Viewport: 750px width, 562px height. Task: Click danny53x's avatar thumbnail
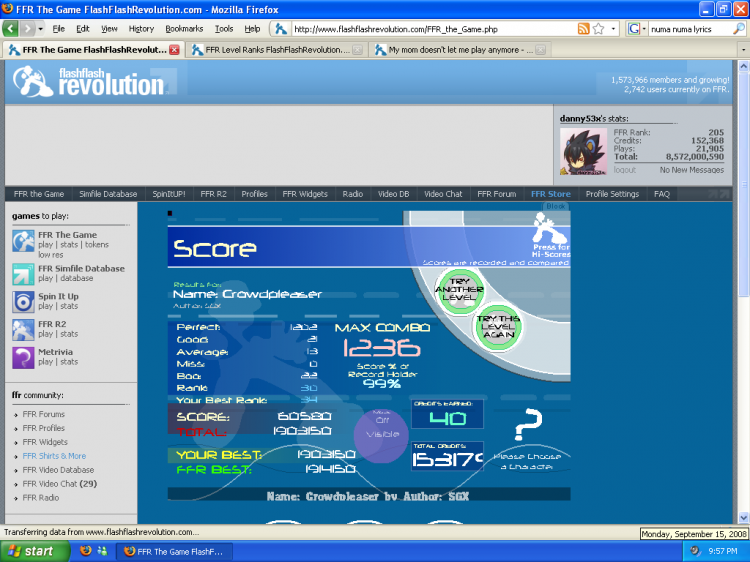coord(584,152)
